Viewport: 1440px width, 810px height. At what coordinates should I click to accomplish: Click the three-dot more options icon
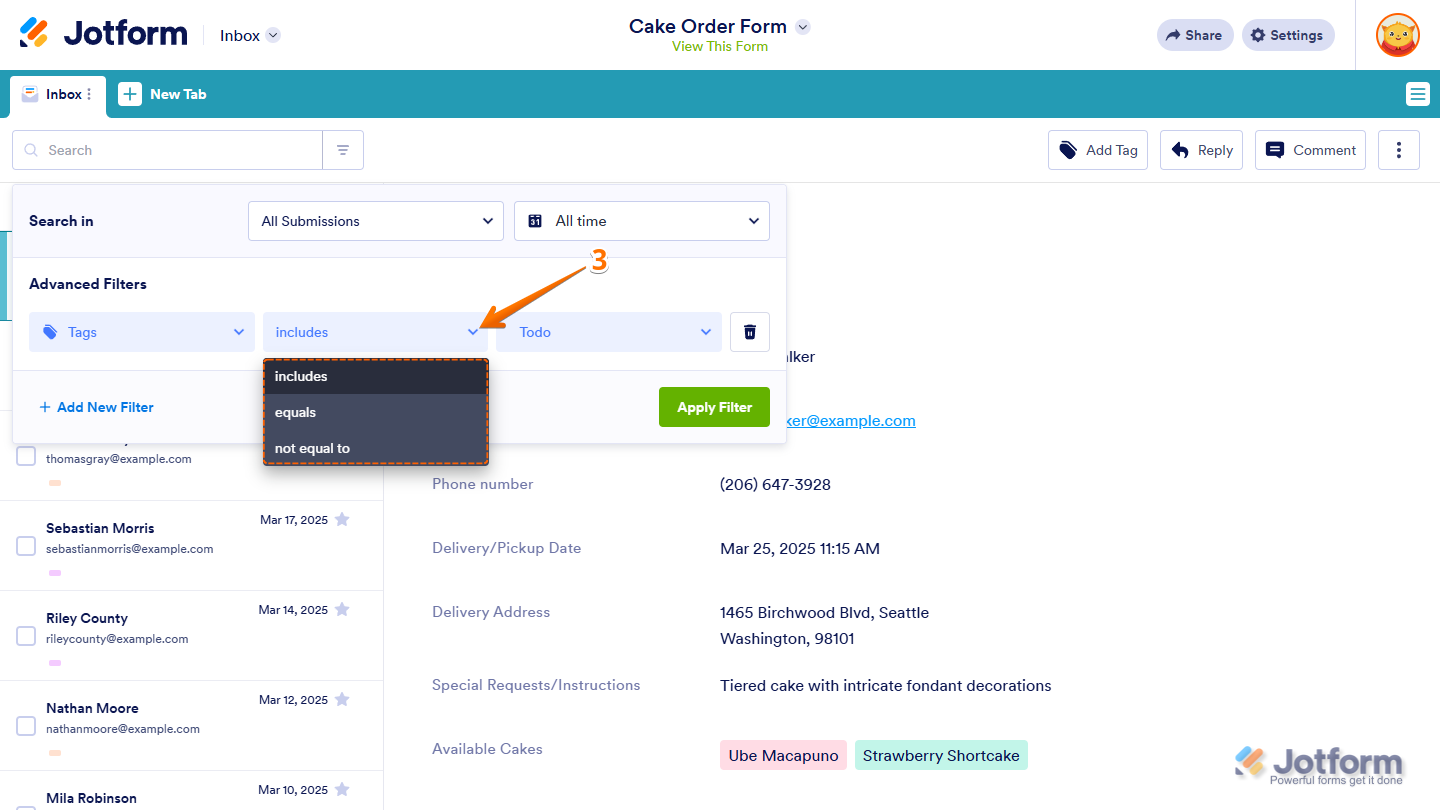(1398, 149)
